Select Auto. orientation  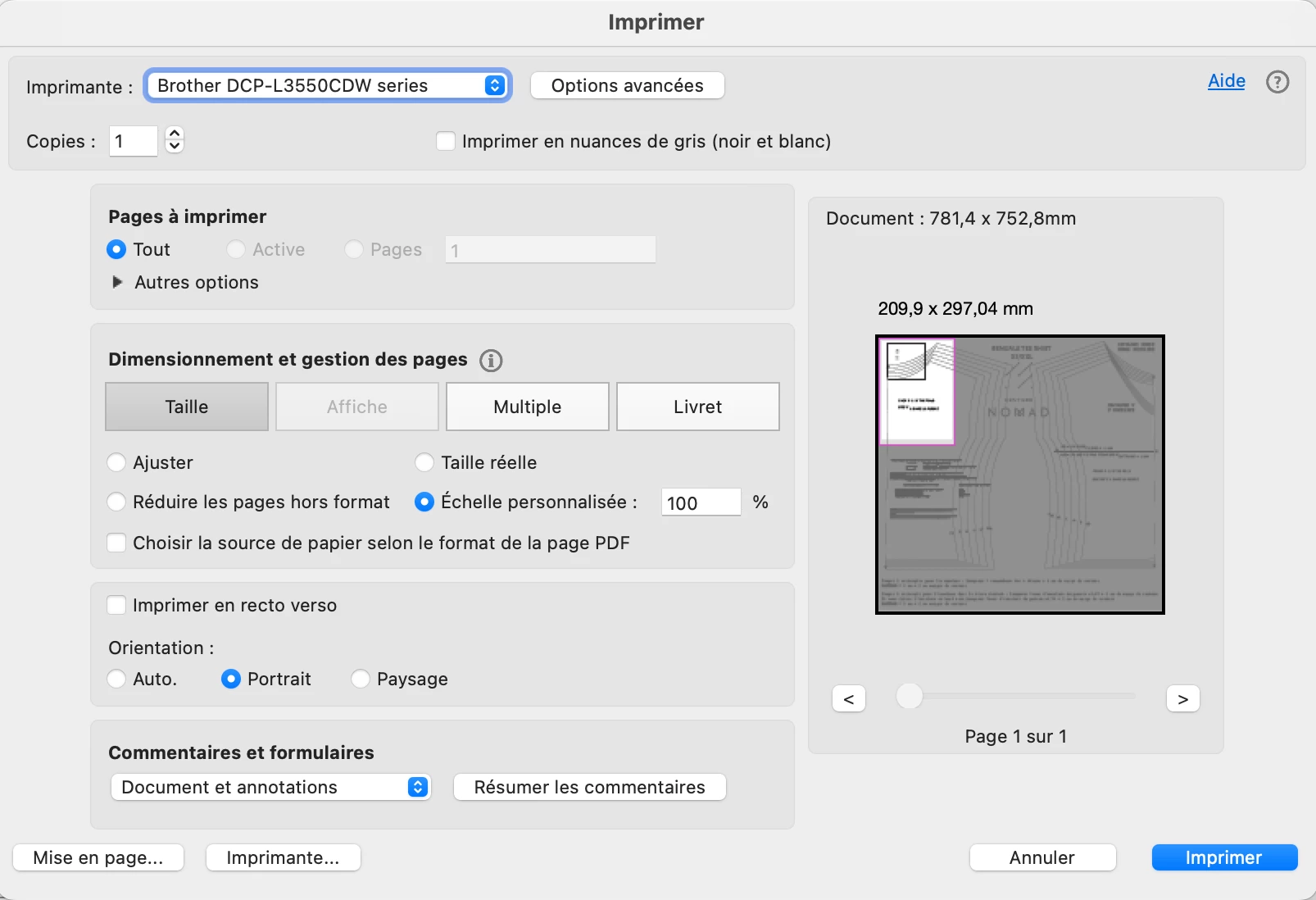coord(116,679)
